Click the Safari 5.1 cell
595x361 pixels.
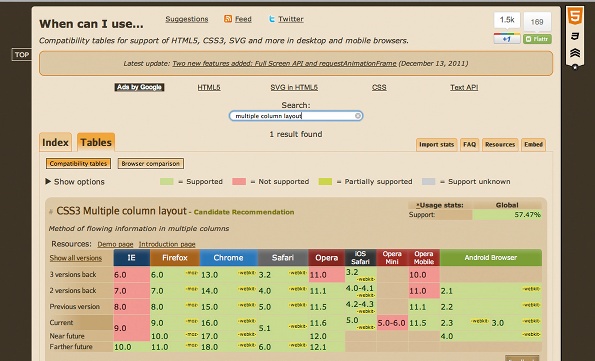pyautogui.click(x=283, y=328)
